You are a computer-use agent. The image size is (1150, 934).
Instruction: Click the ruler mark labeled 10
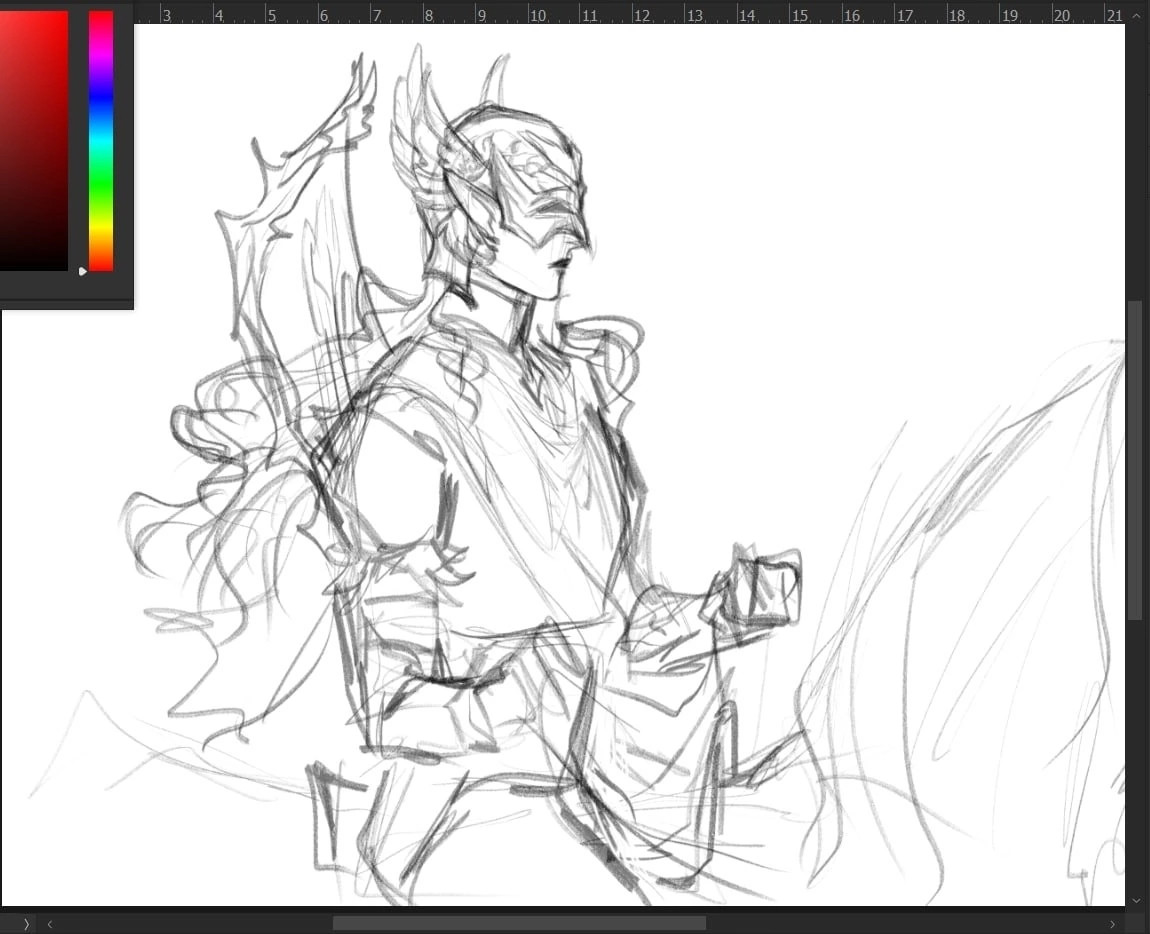coord(538,15)
